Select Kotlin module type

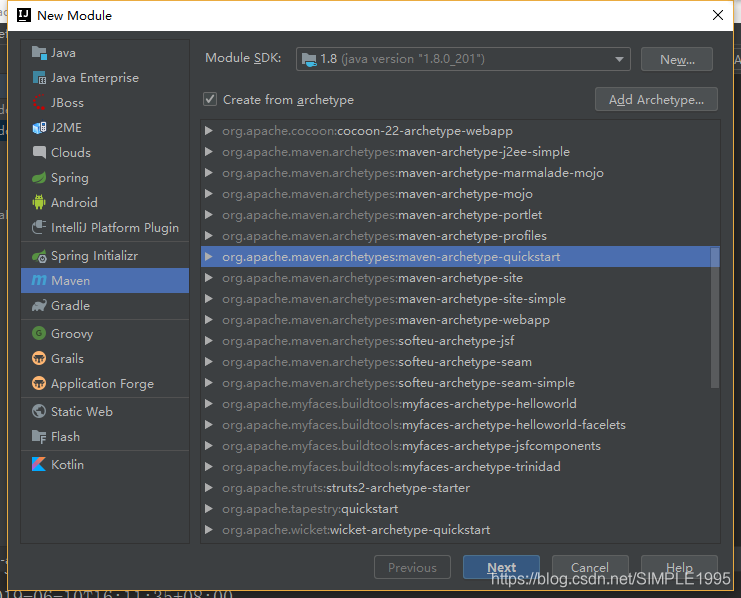pyautogui.click(x=105, y=464)
